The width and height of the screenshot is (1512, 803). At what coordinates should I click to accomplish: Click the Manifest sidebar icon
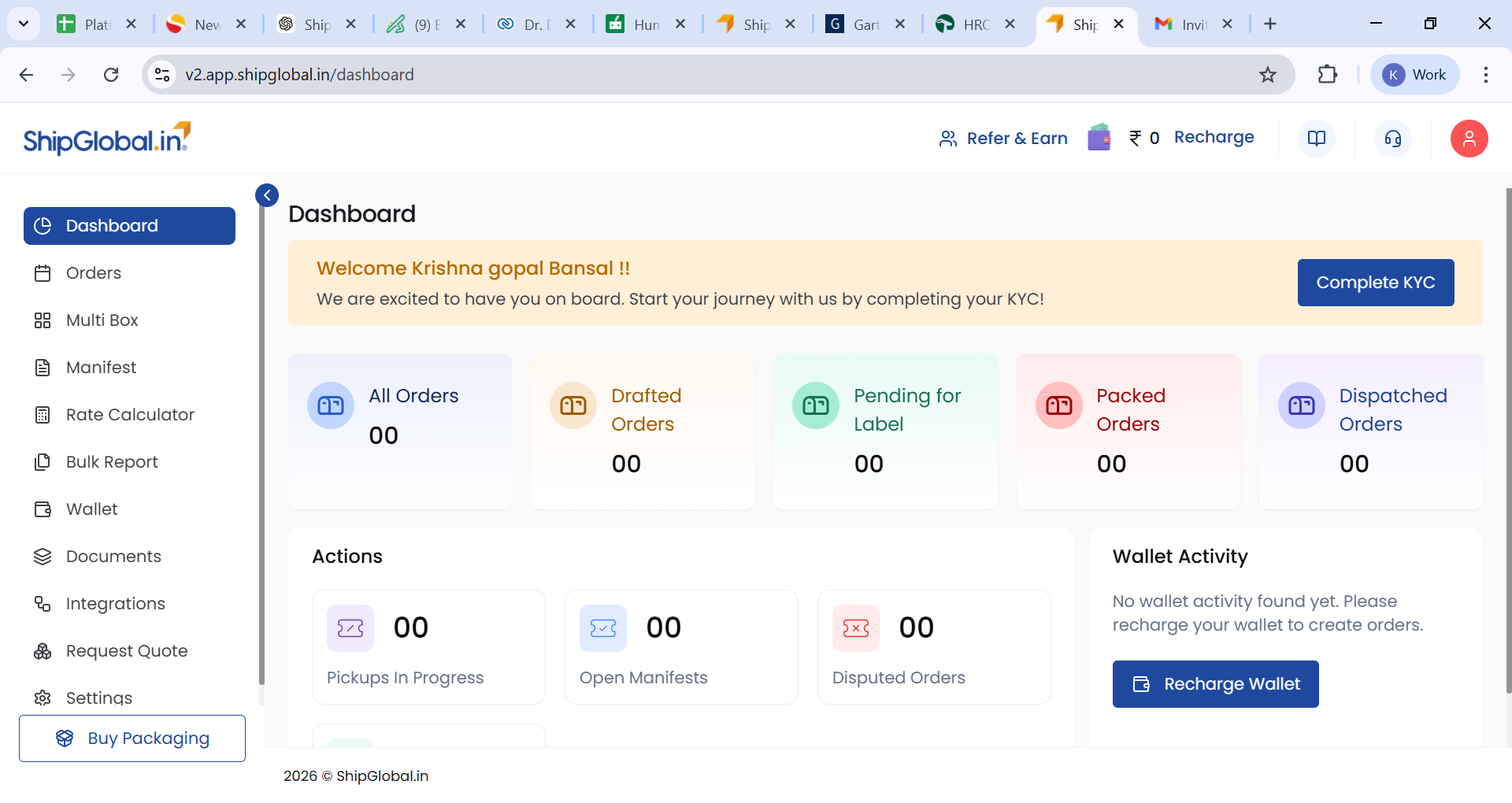[x=43, y=367]
